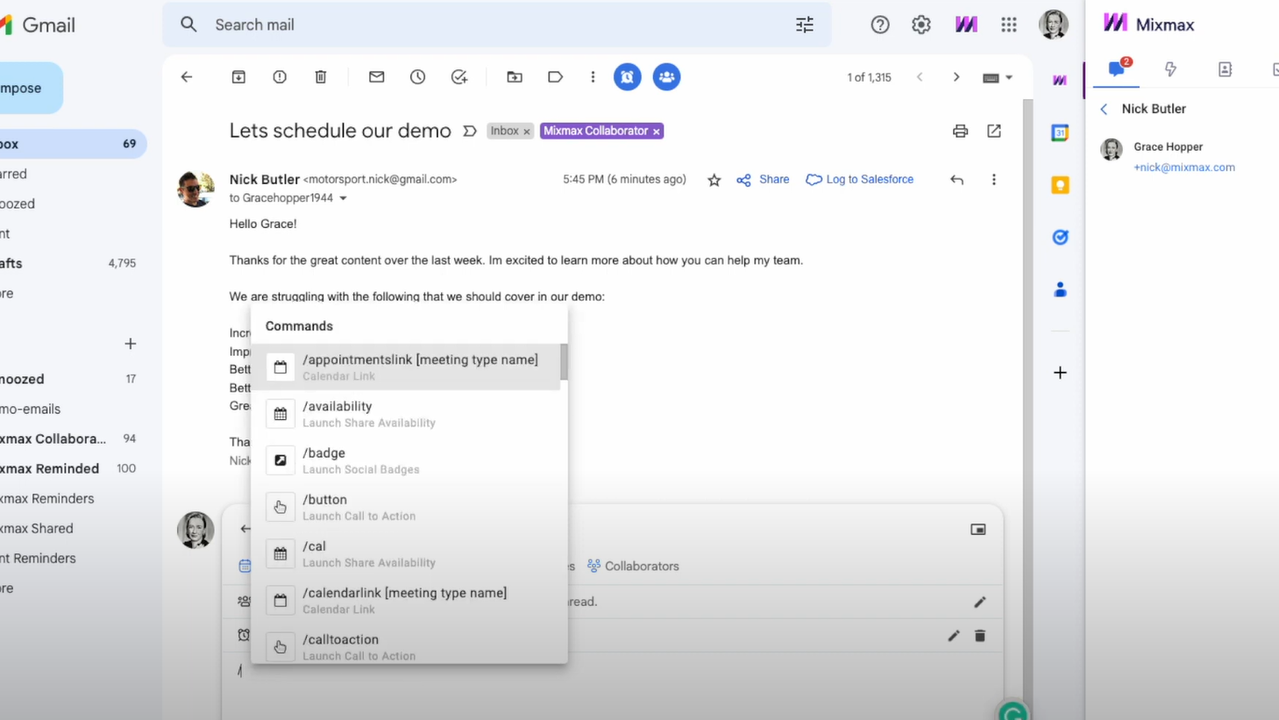Image resolution: width=1279 pixels, height=720 pixels.
Task: Click the Reply arrow icon
Action: click(956, 180)
